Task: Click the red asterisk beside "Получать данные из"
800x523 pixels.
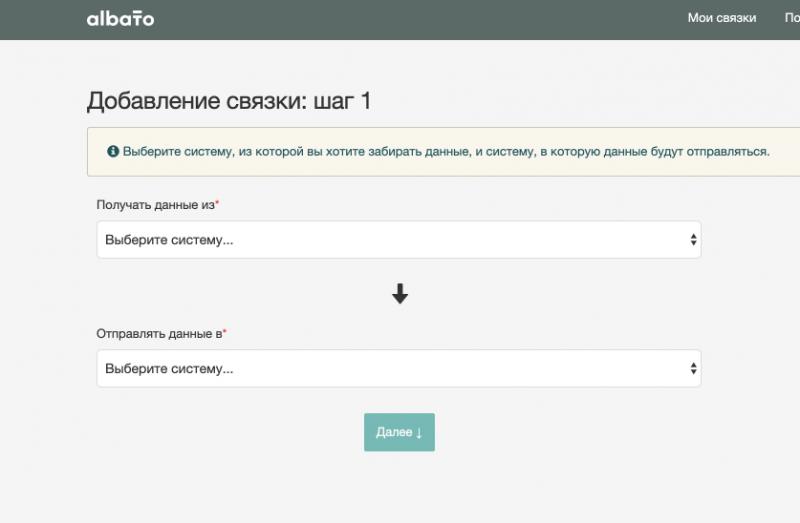Action: tap(218, 203)
